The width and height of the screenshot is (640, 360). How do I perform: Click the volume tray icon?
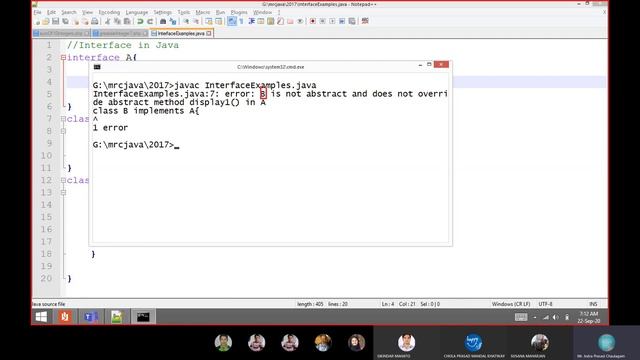(x=556, y=317)
